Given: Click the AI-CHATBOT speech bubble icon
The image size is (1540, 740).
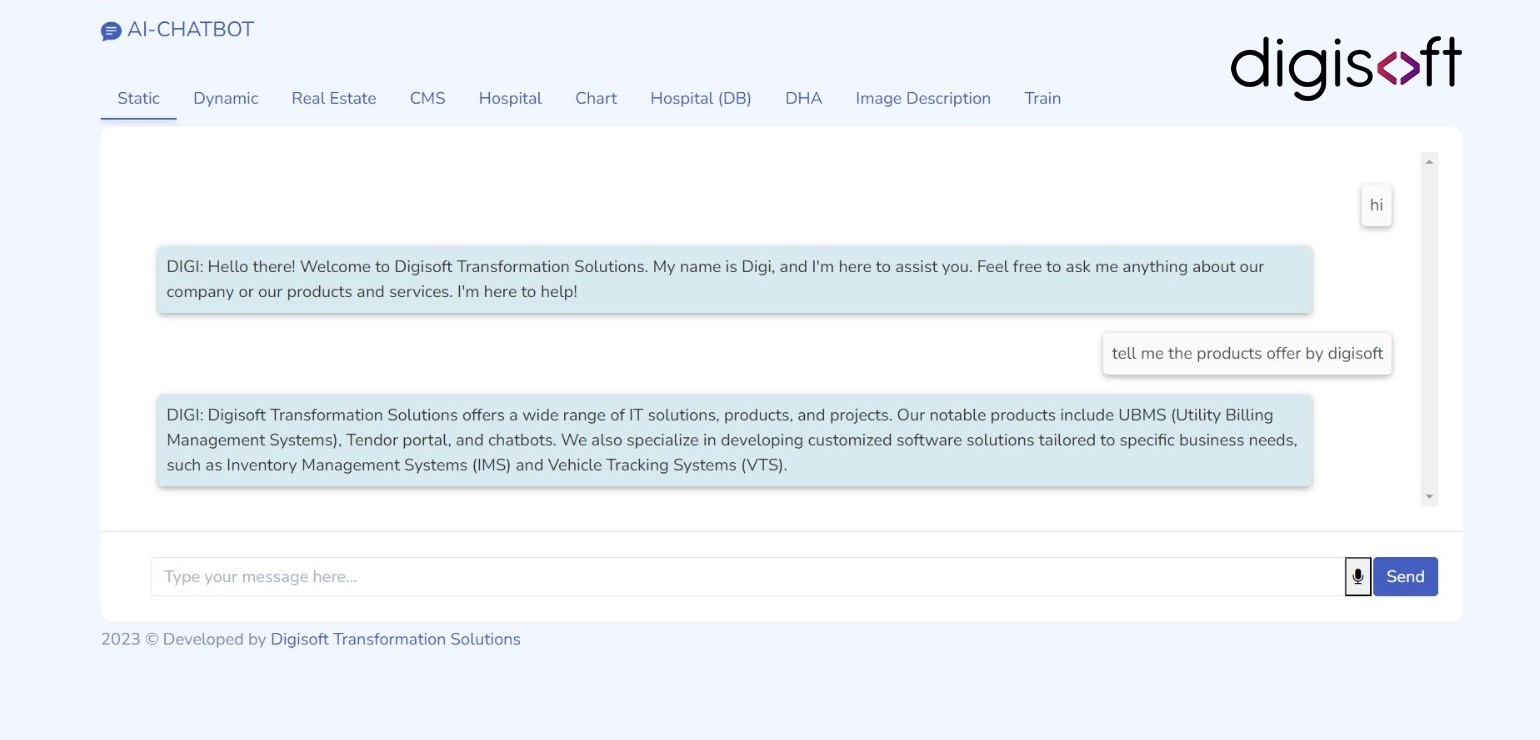Looking at the screenshot, I should [111, 32].
